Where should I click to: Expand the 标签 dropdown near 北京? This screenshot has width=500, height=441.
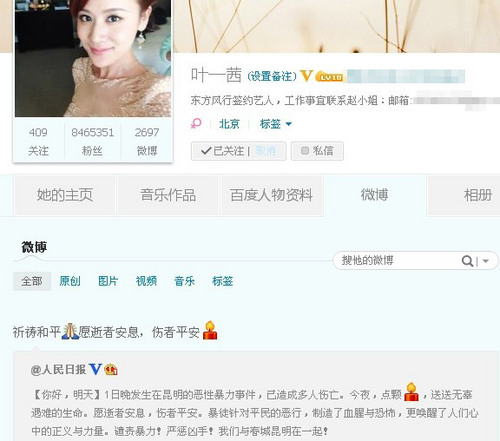(276, 124)
